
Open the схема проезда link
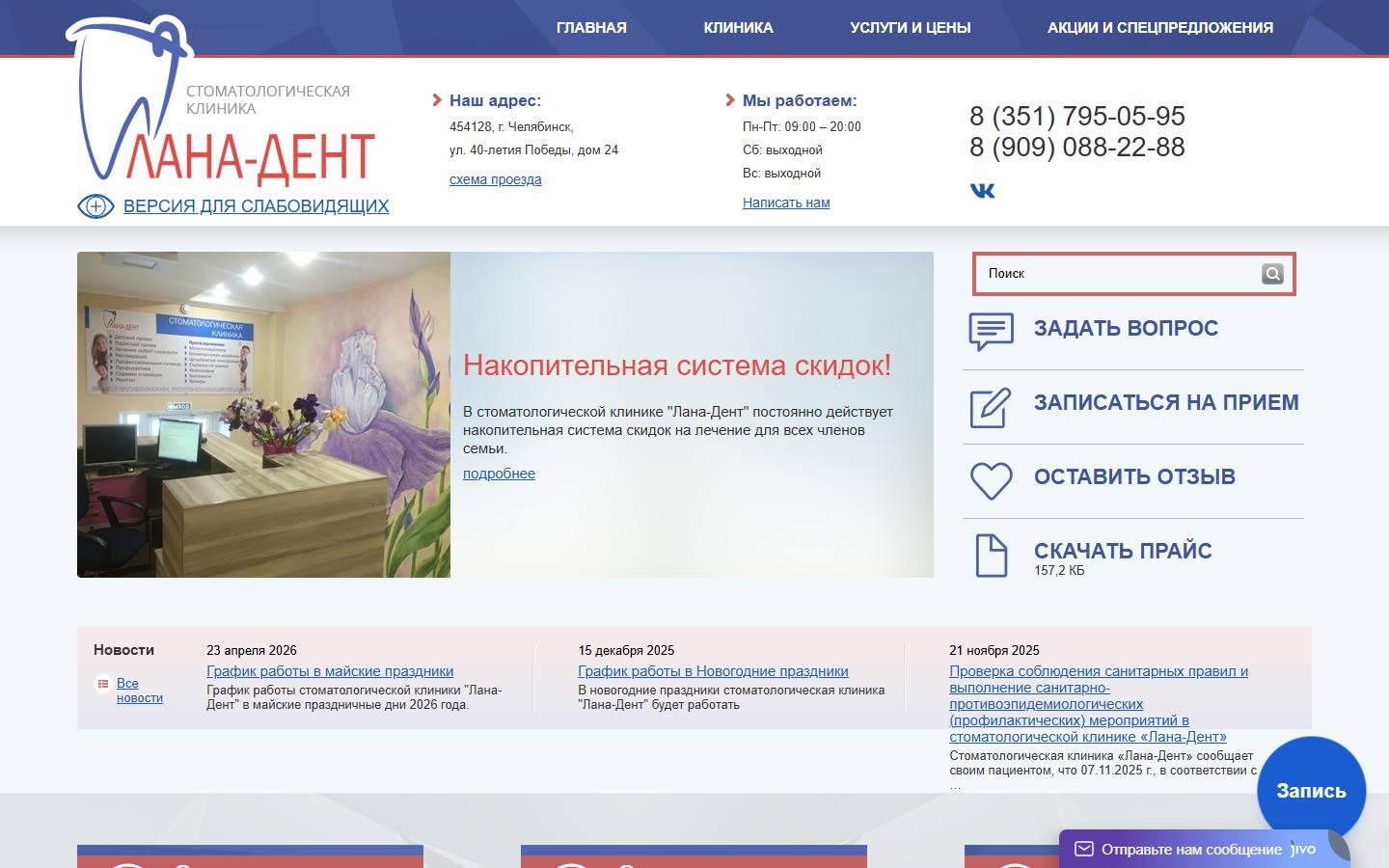(x=496, y=179)
